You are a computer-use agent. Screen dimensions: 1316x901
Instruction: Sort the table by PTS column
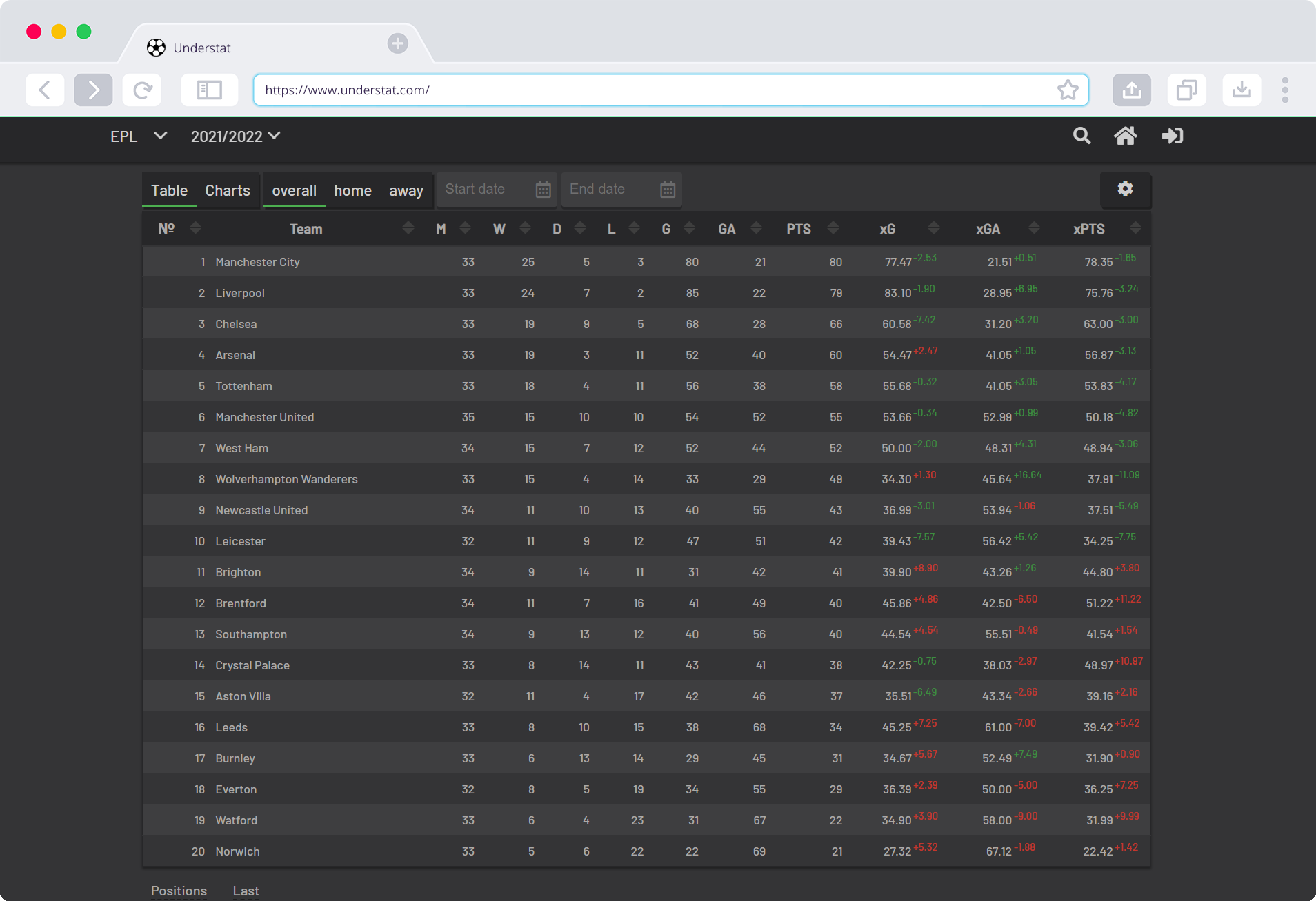tap(799, 228)
